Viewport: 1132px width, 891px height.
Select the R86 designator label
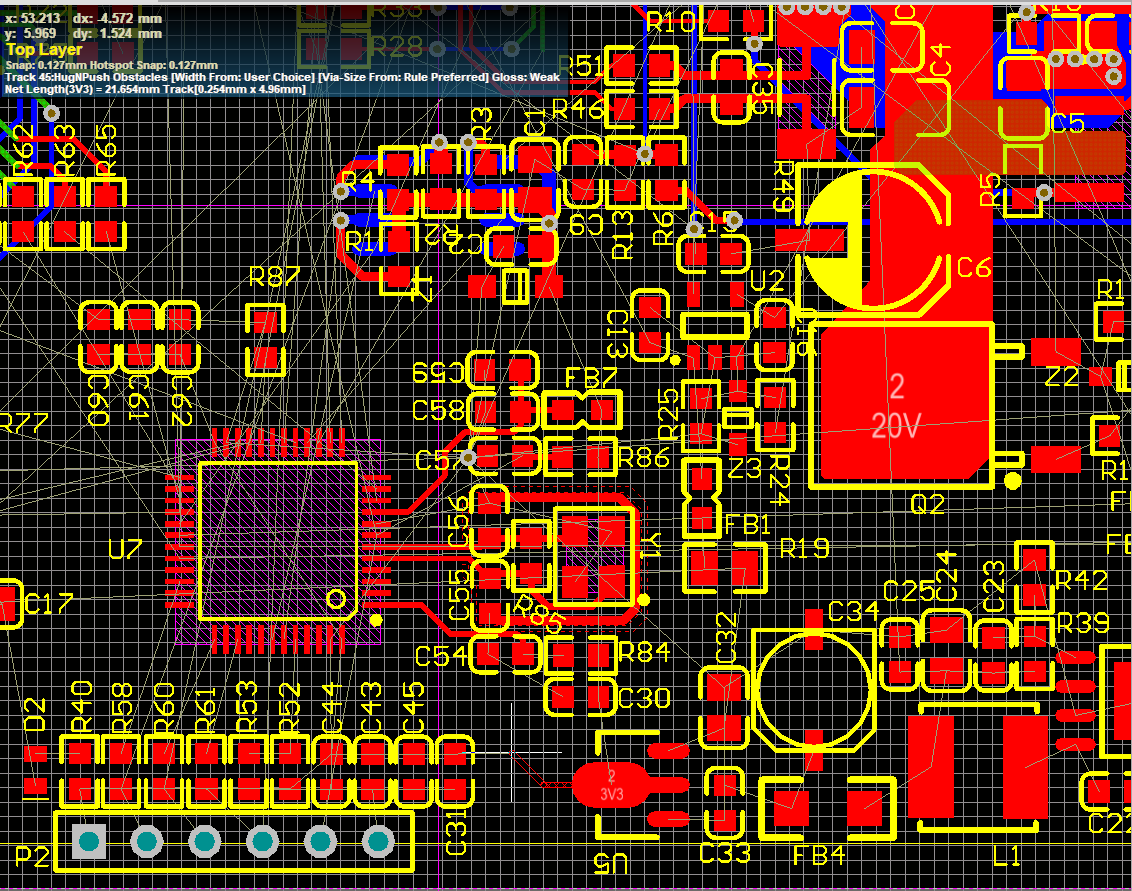(x=644, y=458)
